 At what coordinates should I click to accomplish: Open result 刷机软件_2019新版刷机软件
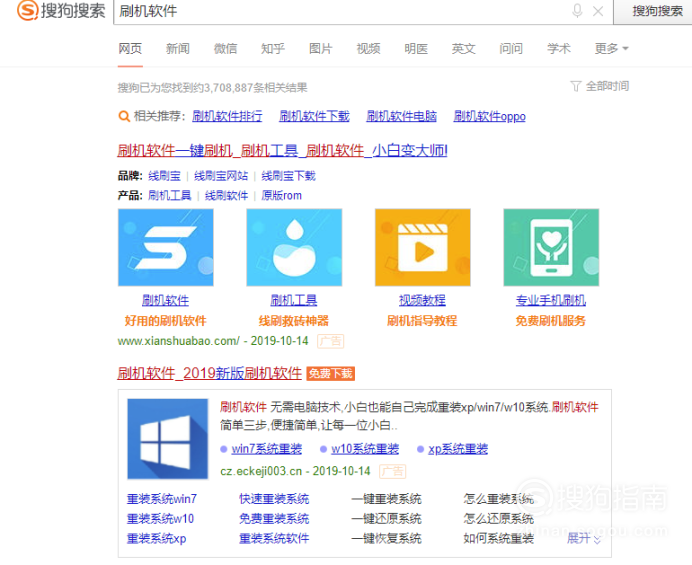tap(210, 373)
